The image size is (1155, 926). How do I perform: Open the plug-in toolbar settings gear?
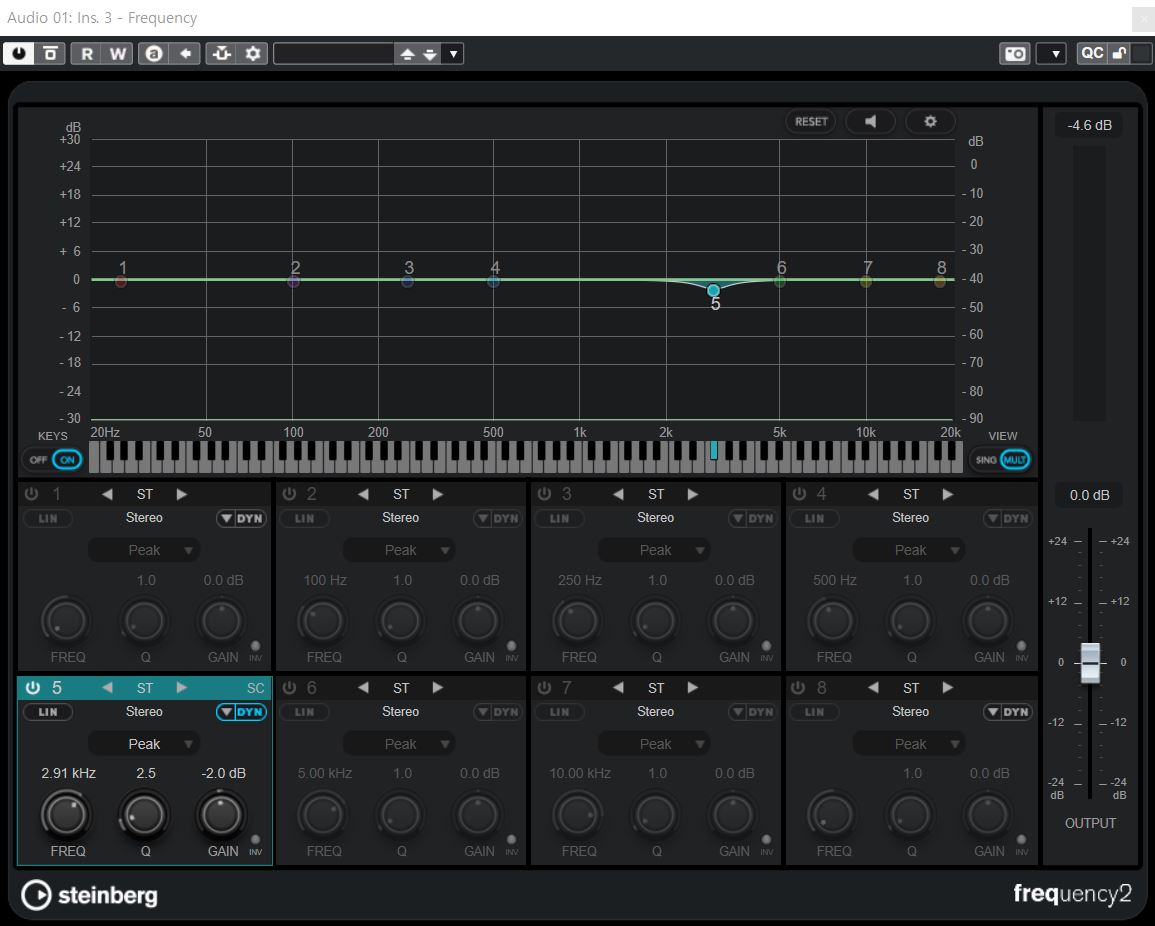[253, 54]
